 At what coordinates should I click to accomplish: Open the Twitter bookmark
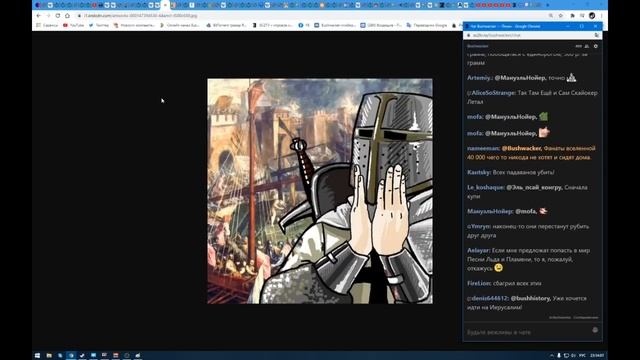tap(99, 25)
